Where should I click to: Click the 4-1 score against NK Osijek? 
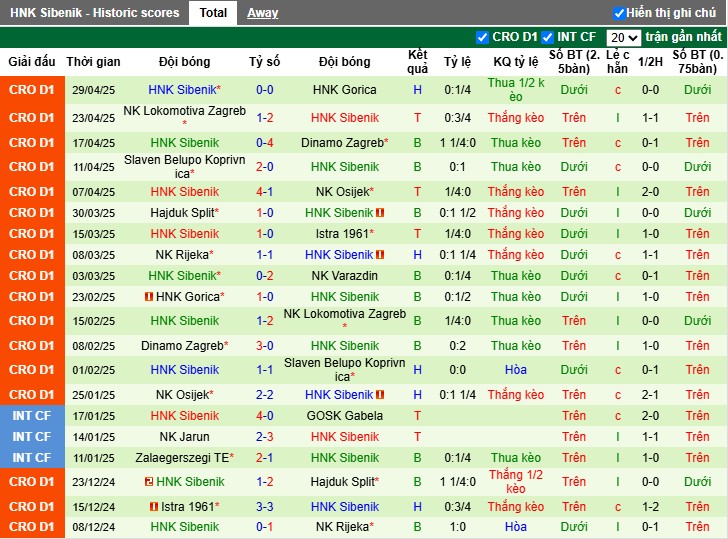pyautogui.click(x=265, y=191)
